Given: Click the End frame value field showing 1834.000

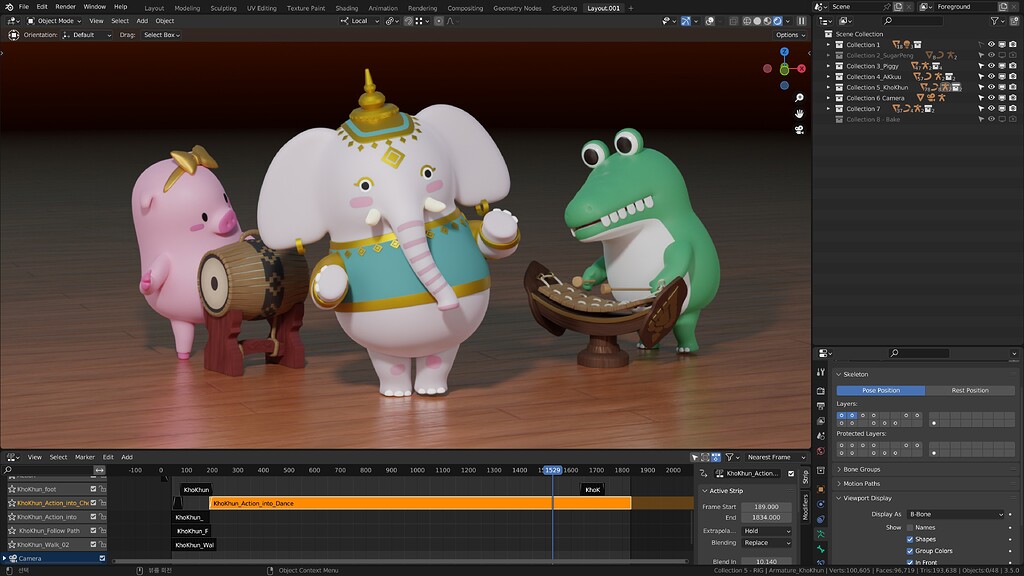Looking at the screenshot, I should point(767,517).
